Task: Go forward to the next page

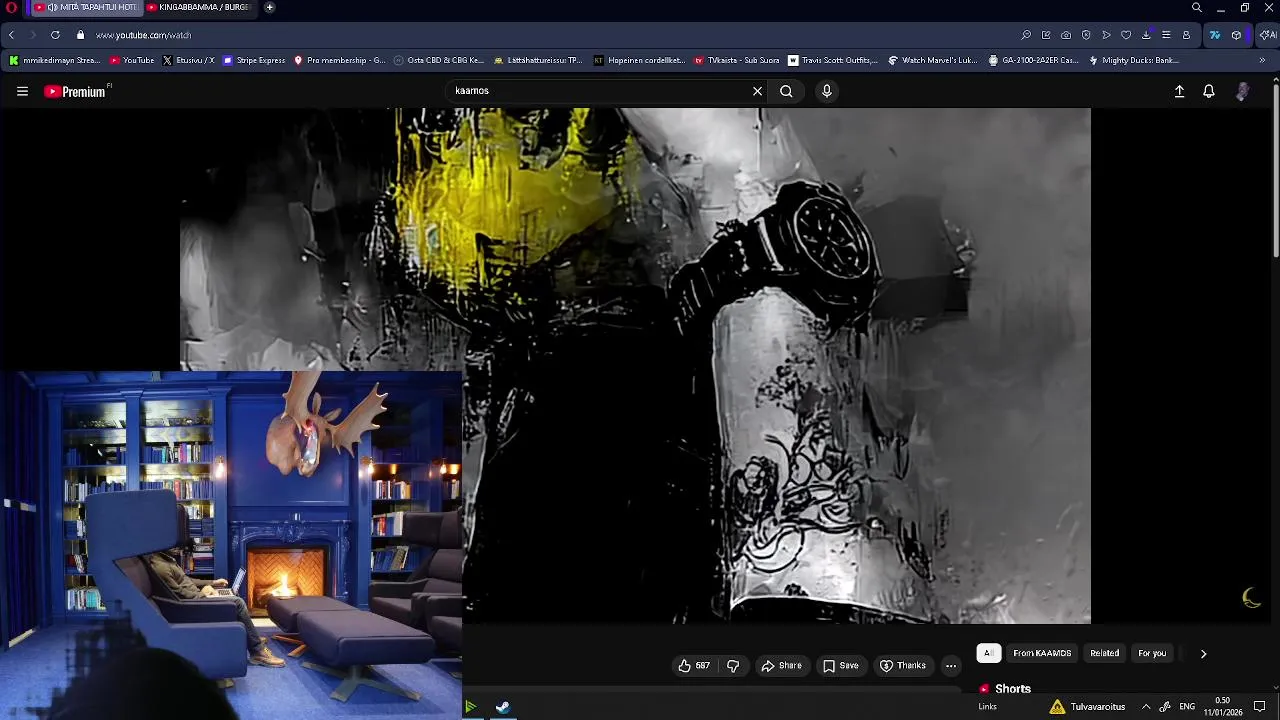Action: (32, 35)
